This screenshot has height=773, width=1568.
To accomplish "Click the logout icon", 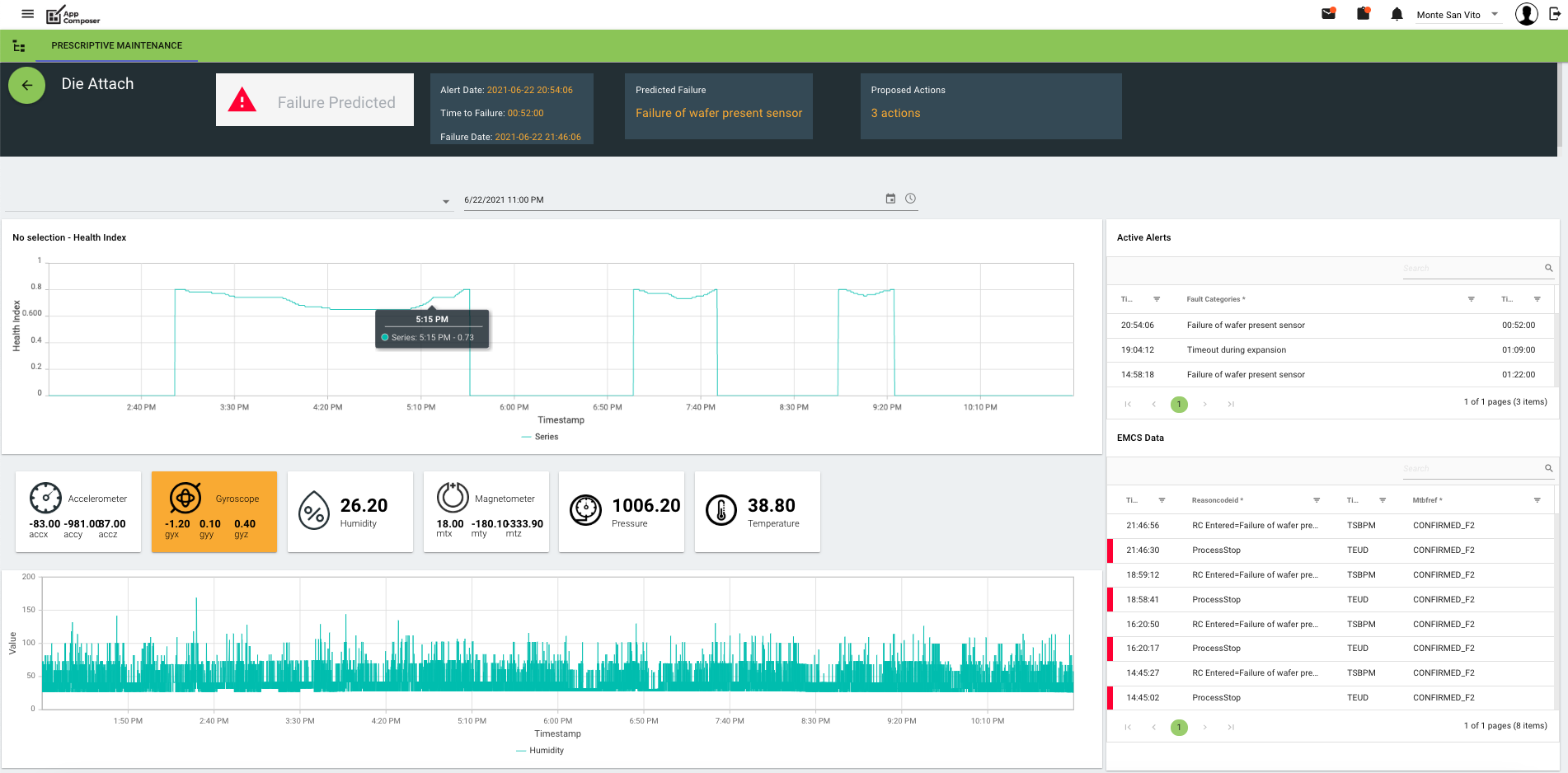I will pos(1555,14).
